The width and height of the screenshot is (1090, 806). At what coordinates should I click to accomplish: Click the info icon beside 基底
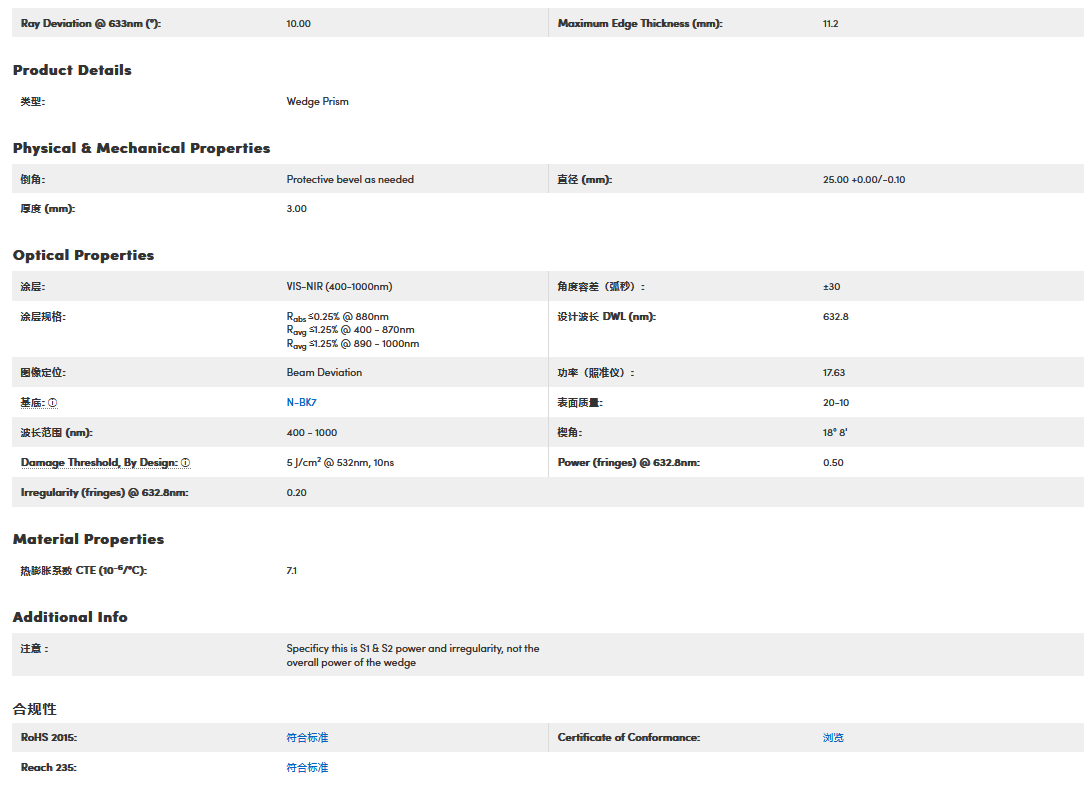click(53, 403)
